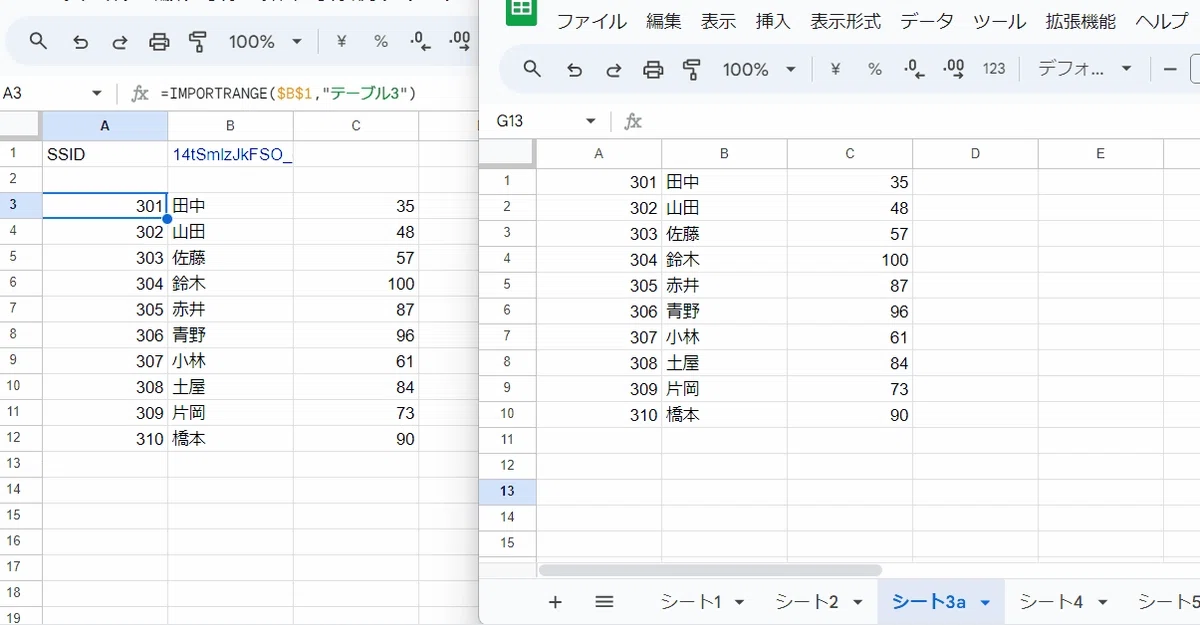
Task: Switch to the シート2 tab
Action: coord(807,602)
